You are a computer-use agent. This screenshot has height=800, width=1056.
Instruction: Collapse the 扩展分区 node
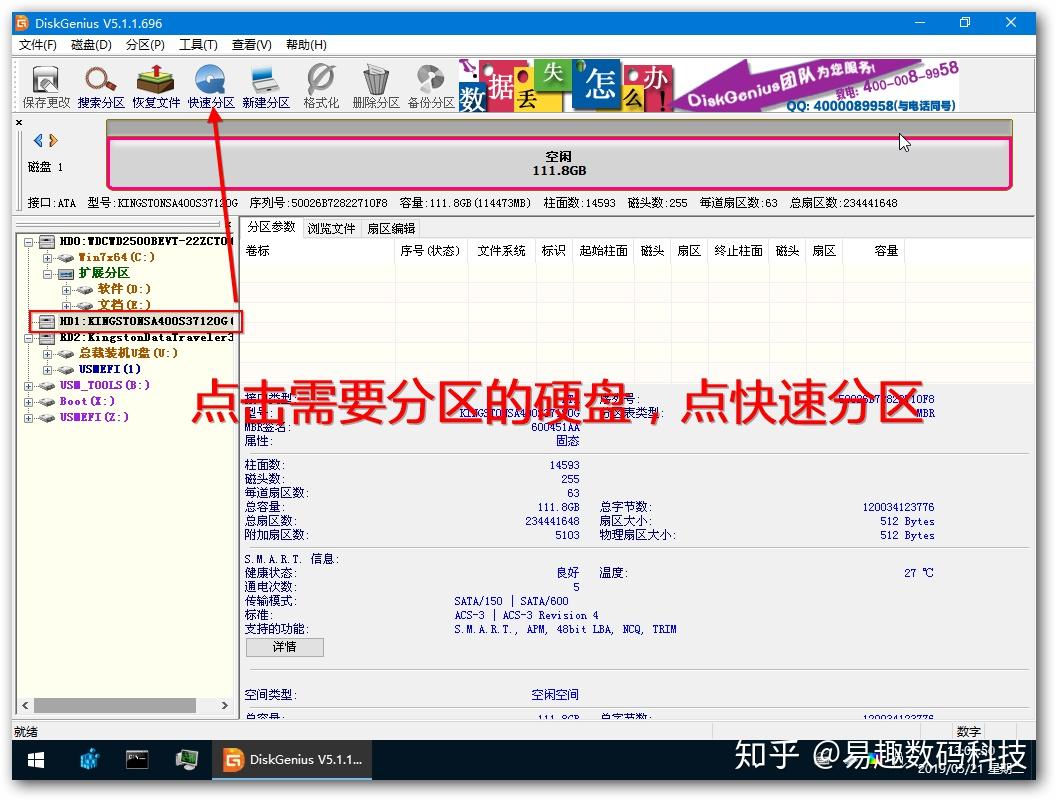point(47,273)
